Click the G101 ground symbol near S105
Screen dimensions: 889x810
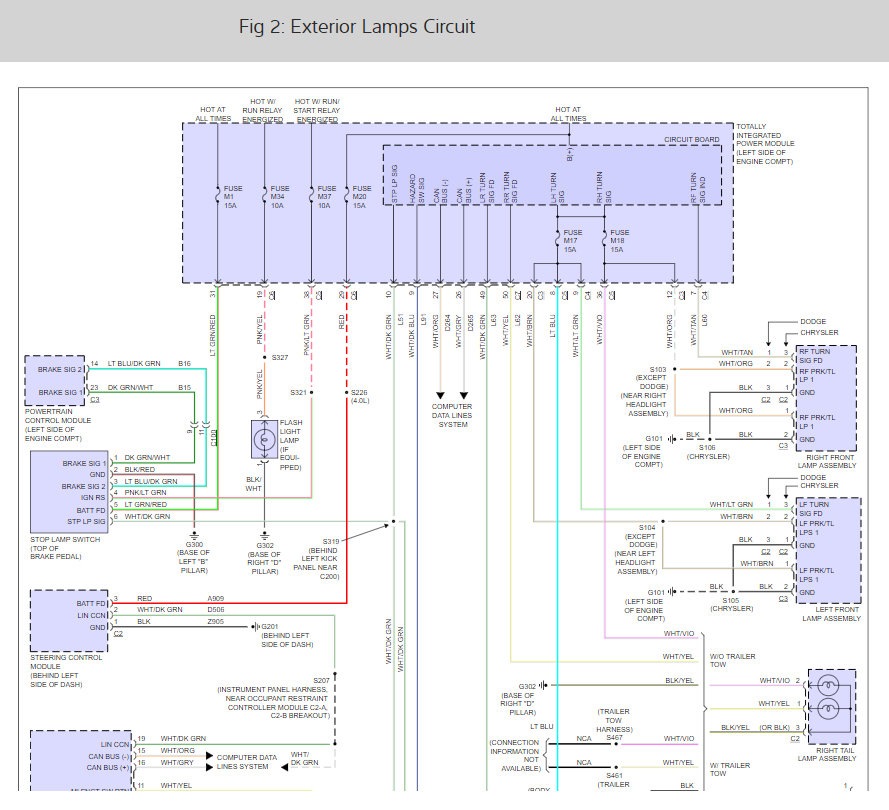click(x=671, y=592)
